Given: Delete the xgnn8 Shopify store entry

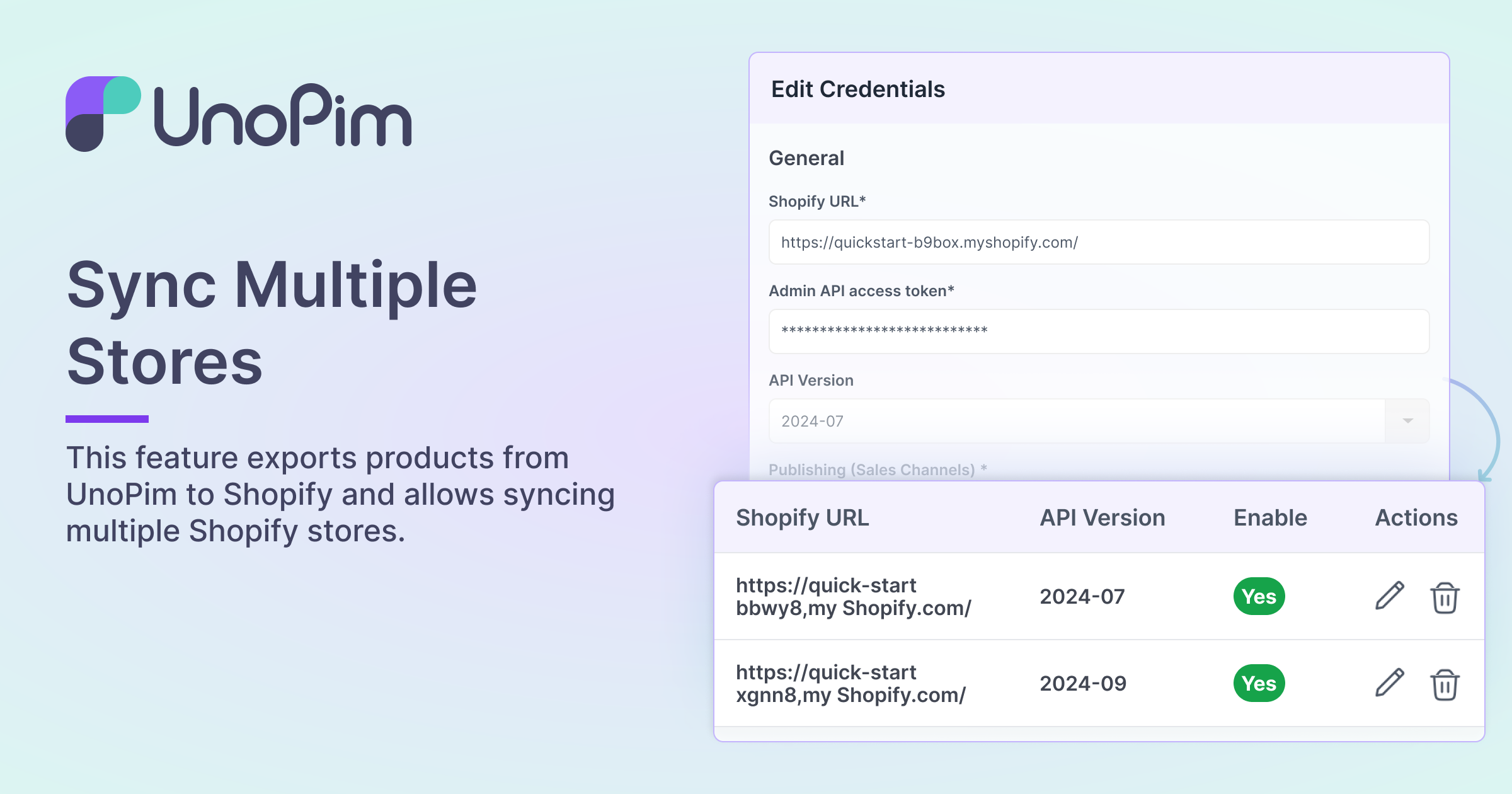Looking at the screenshot, I should point(1445,684).
